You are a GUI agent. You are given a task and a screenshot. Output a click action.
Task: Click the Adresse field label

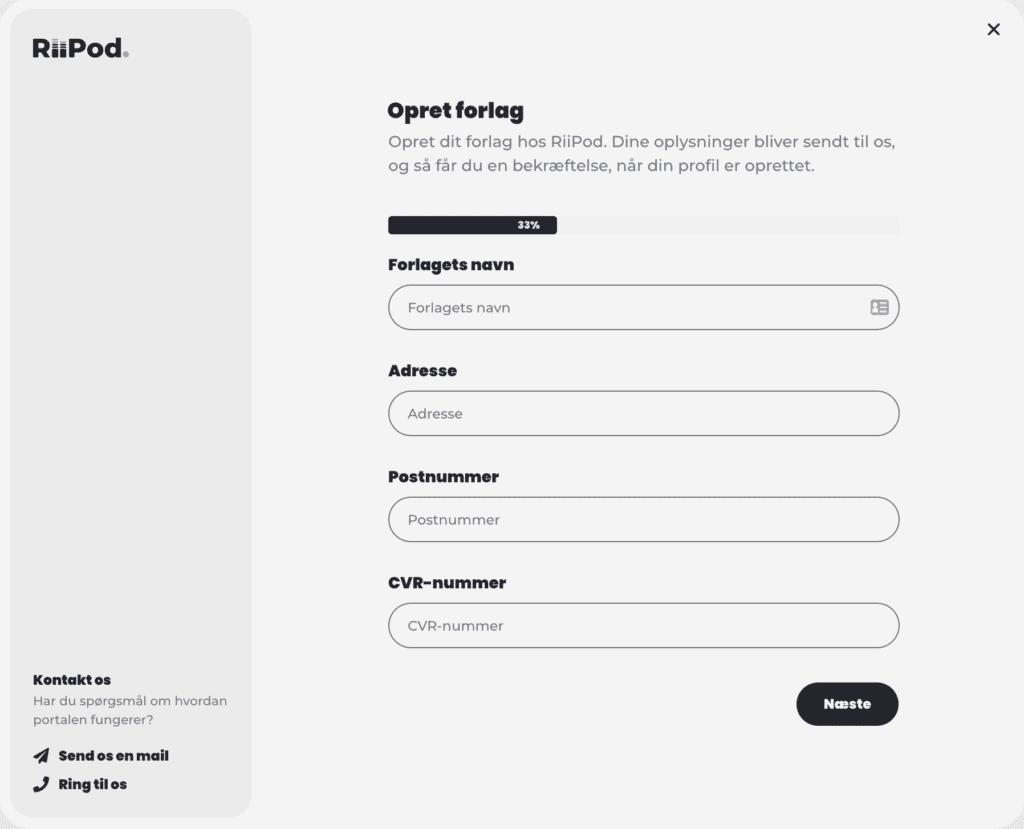422,371
